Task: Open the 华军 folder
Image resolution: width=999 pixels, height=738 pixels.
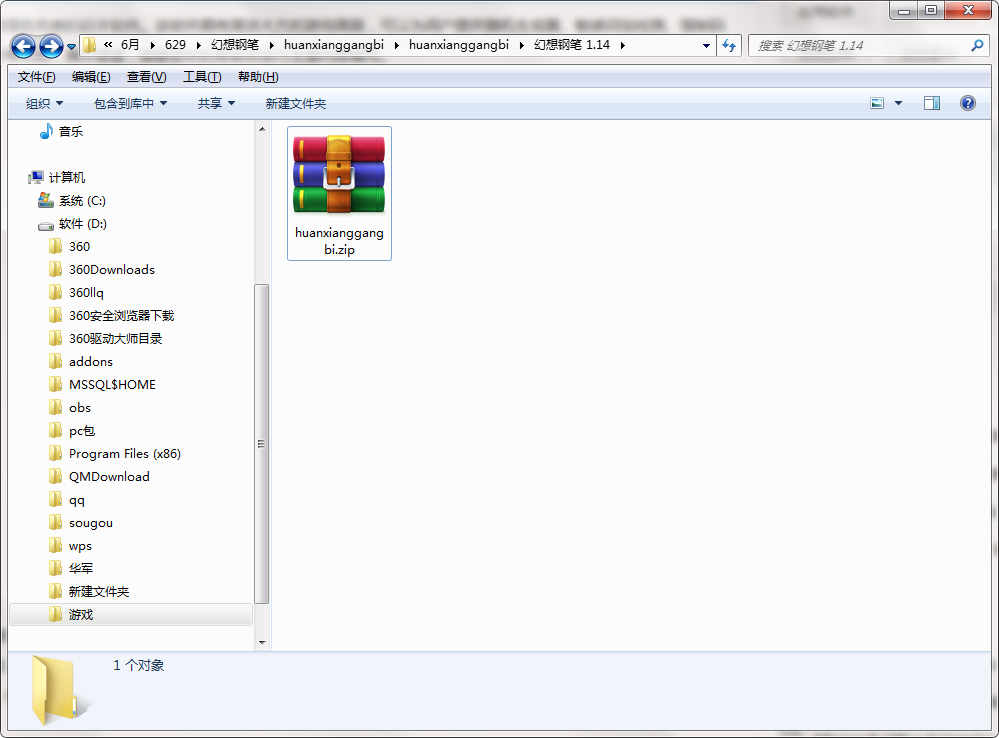Action: coord(81,568)
